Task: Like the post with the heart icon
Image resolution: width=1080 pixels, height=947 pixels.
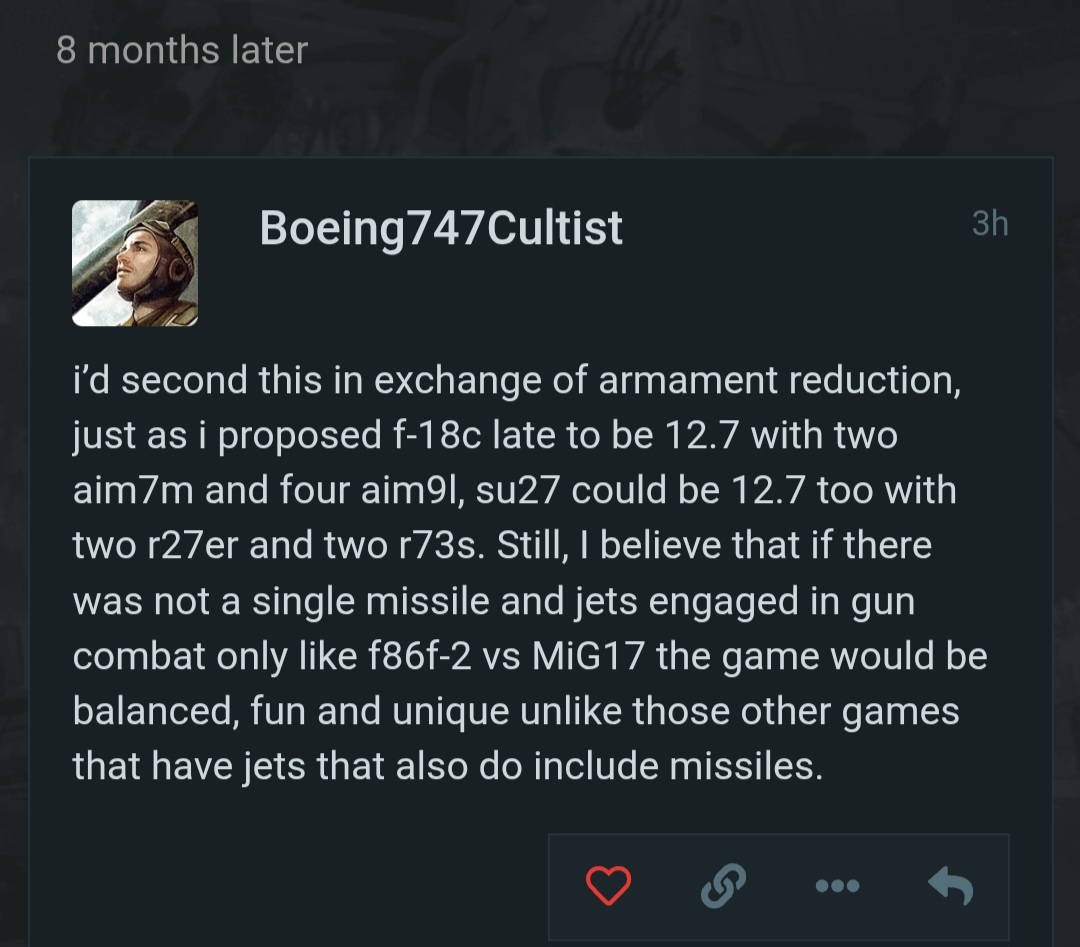Action: pyautogui.click(x=608, y=885)
